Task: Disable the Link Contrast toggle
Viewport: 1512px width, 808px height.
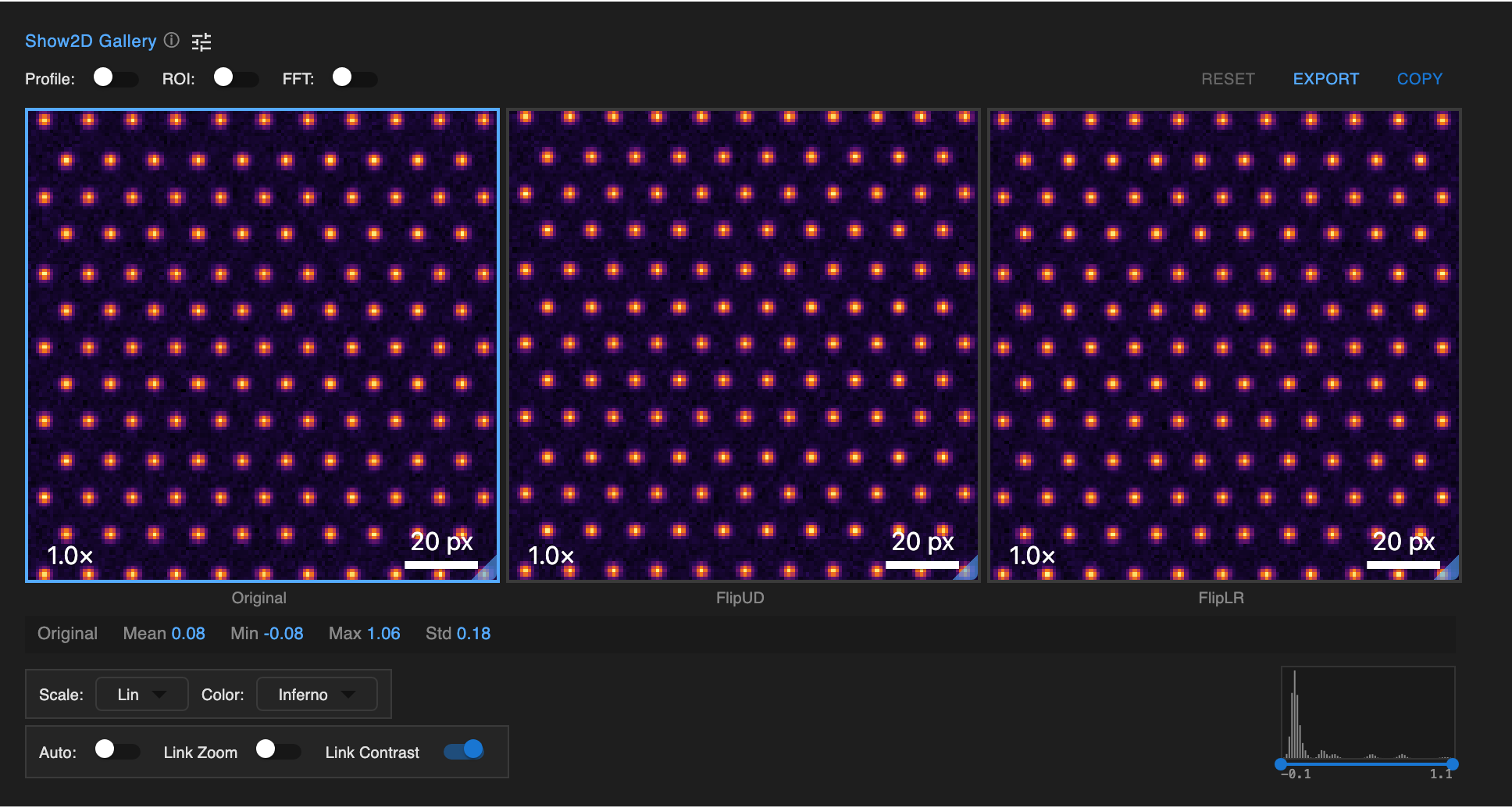Action: click(x=463, y=750)
